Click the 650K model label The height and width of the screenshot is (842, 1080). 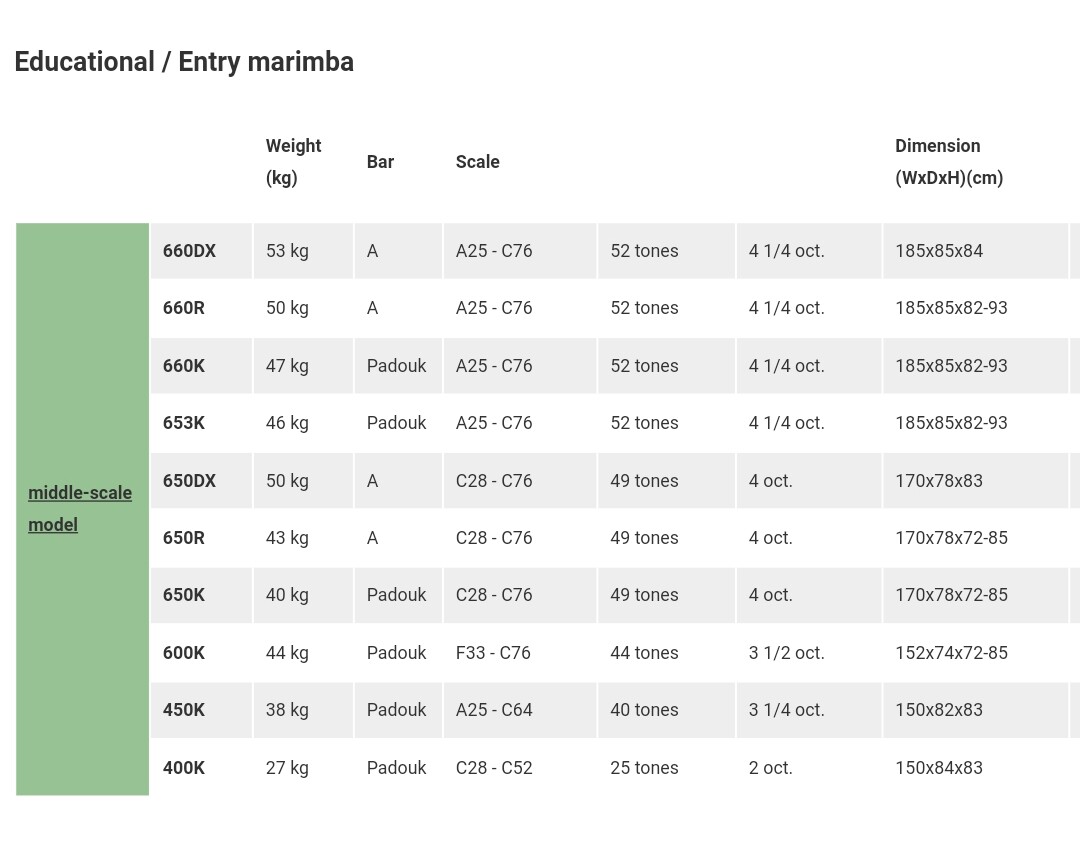click(184, 595)
